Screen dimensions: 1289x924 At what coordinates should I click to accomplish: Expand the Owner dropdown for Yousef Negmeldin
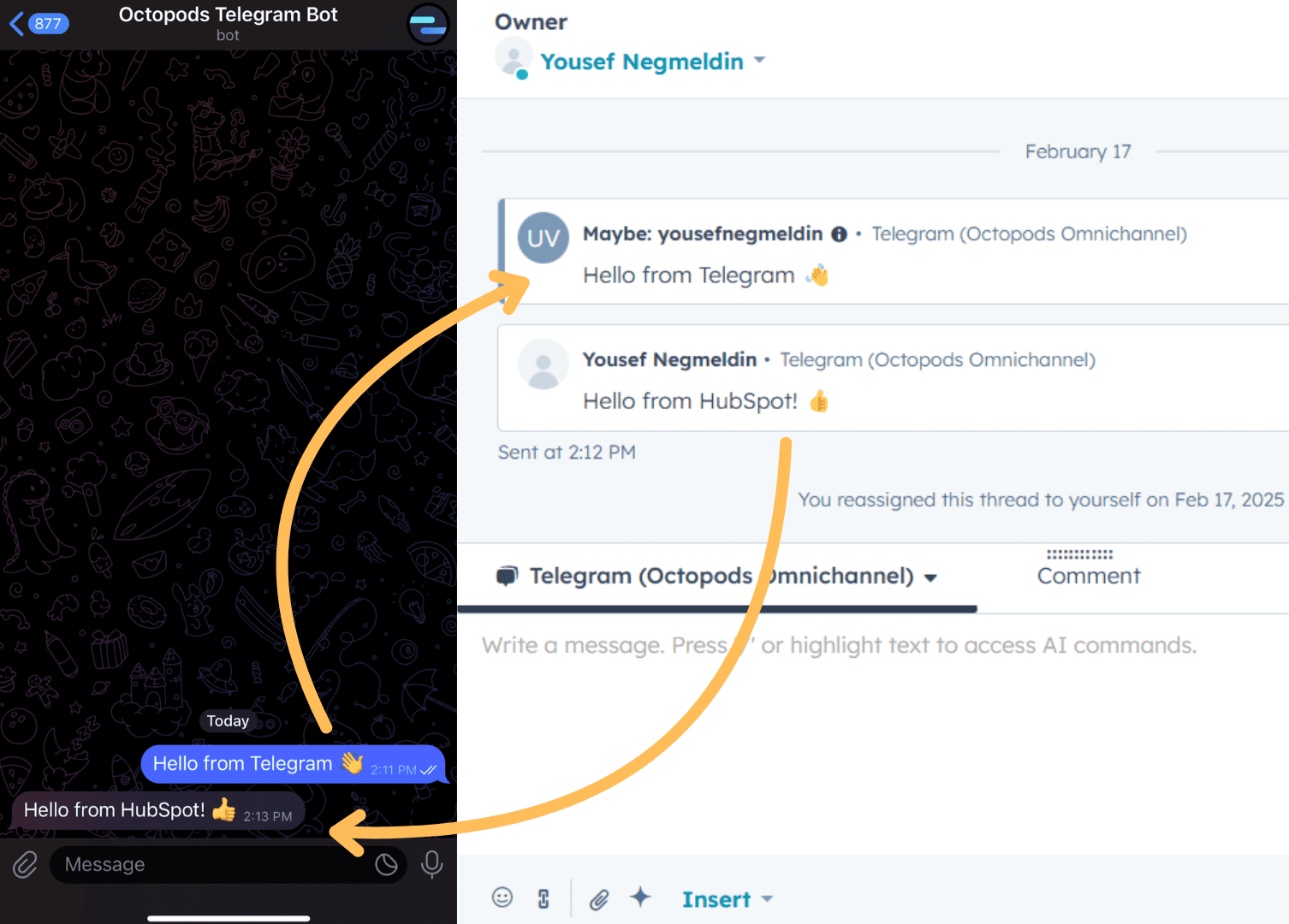pyautogui.click(x=760, y=61)
